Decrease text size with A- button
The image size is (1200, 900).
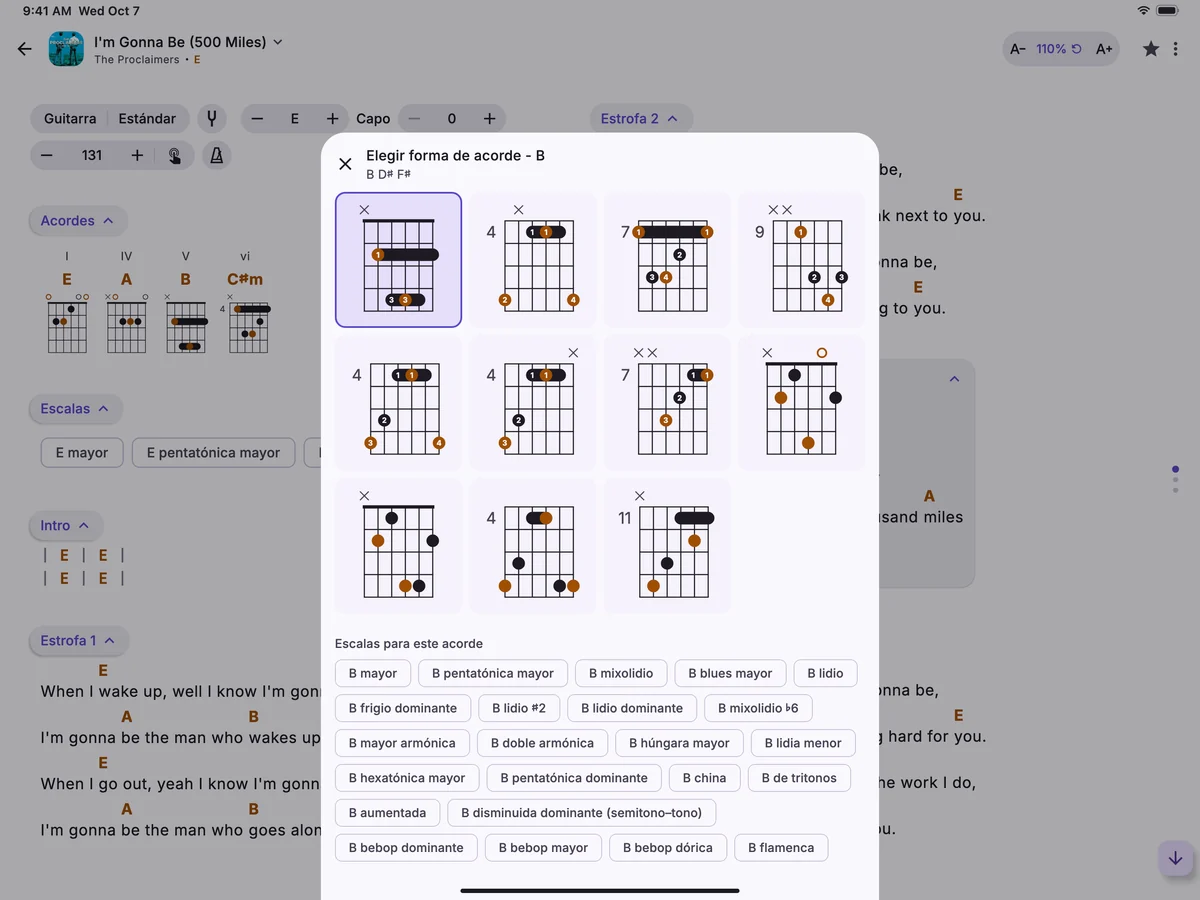[1018, 49]
